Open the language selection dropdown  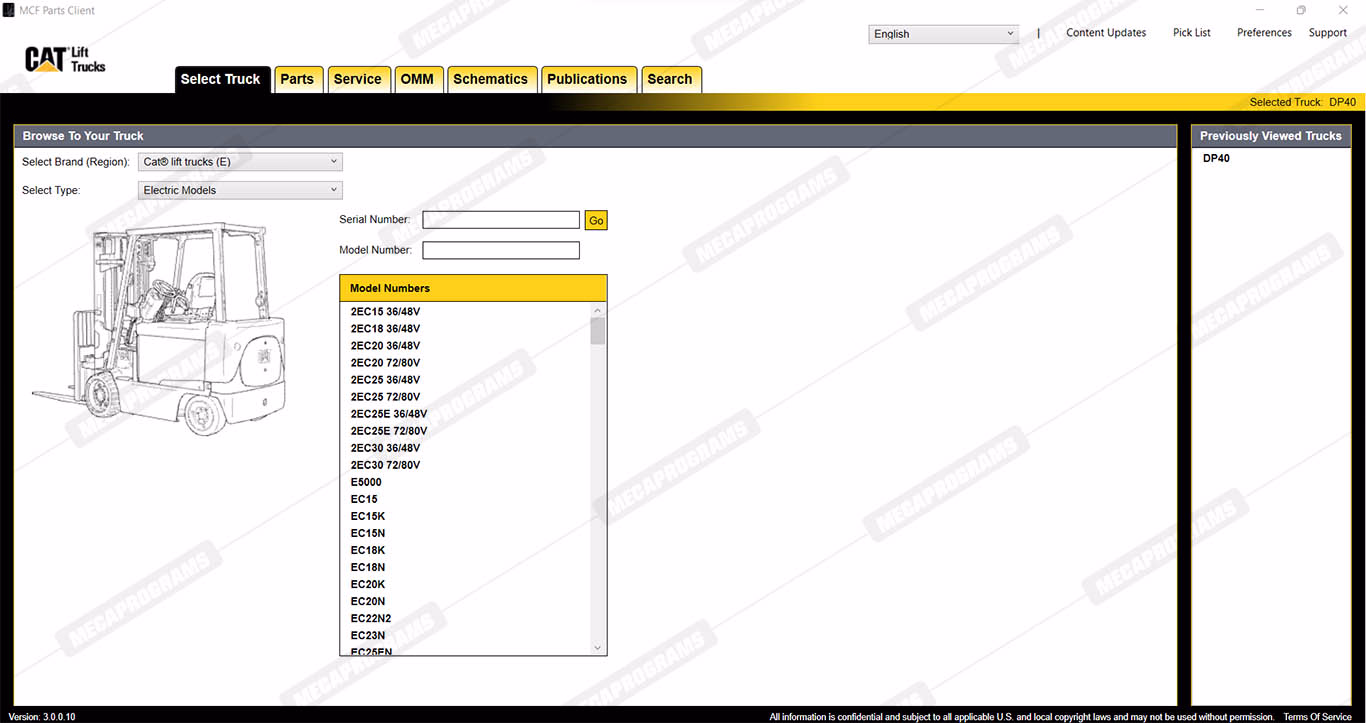(943, 34)
